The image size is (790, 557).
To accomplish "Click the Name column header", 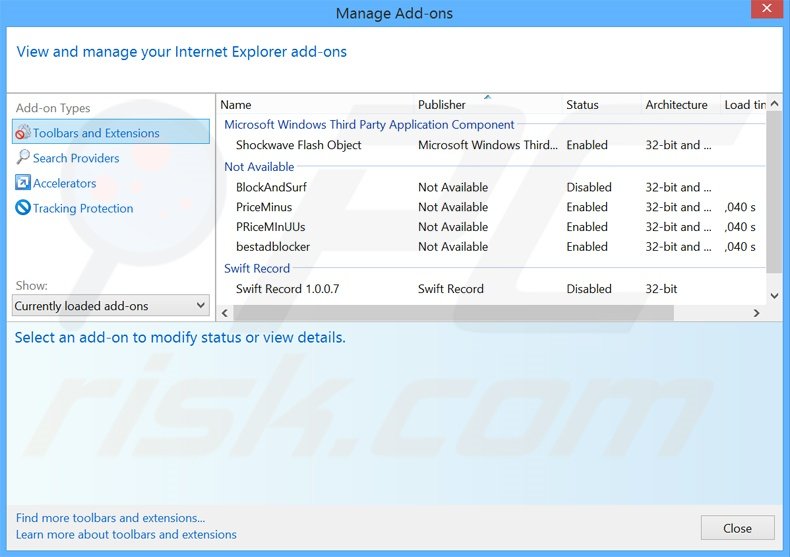I will point(236,105).
